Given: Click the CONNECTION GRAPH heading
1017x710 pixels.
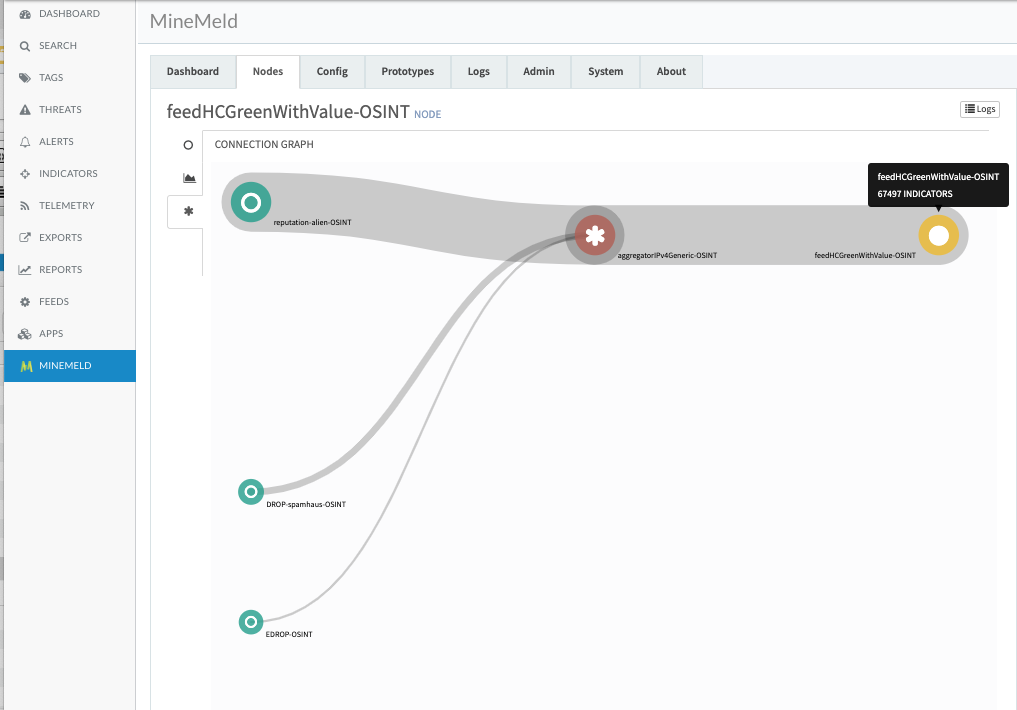Looking at the screenshot, I should (264, 145).
